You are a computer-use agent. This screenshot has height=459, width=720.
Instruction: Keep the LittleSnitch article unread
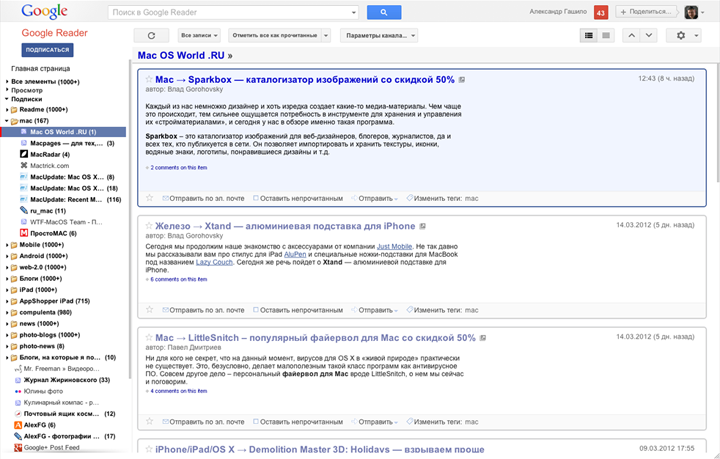click(298, 422)
